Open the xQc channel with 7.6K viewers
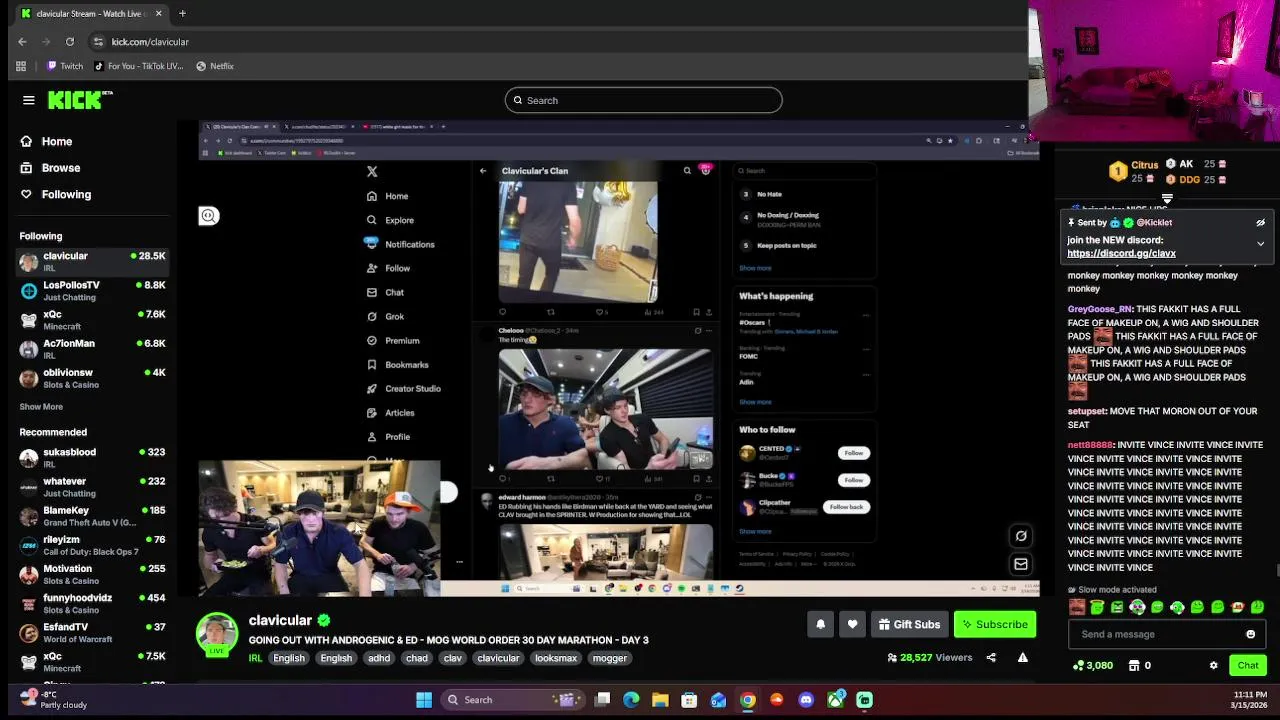 [x=92, y=320]
